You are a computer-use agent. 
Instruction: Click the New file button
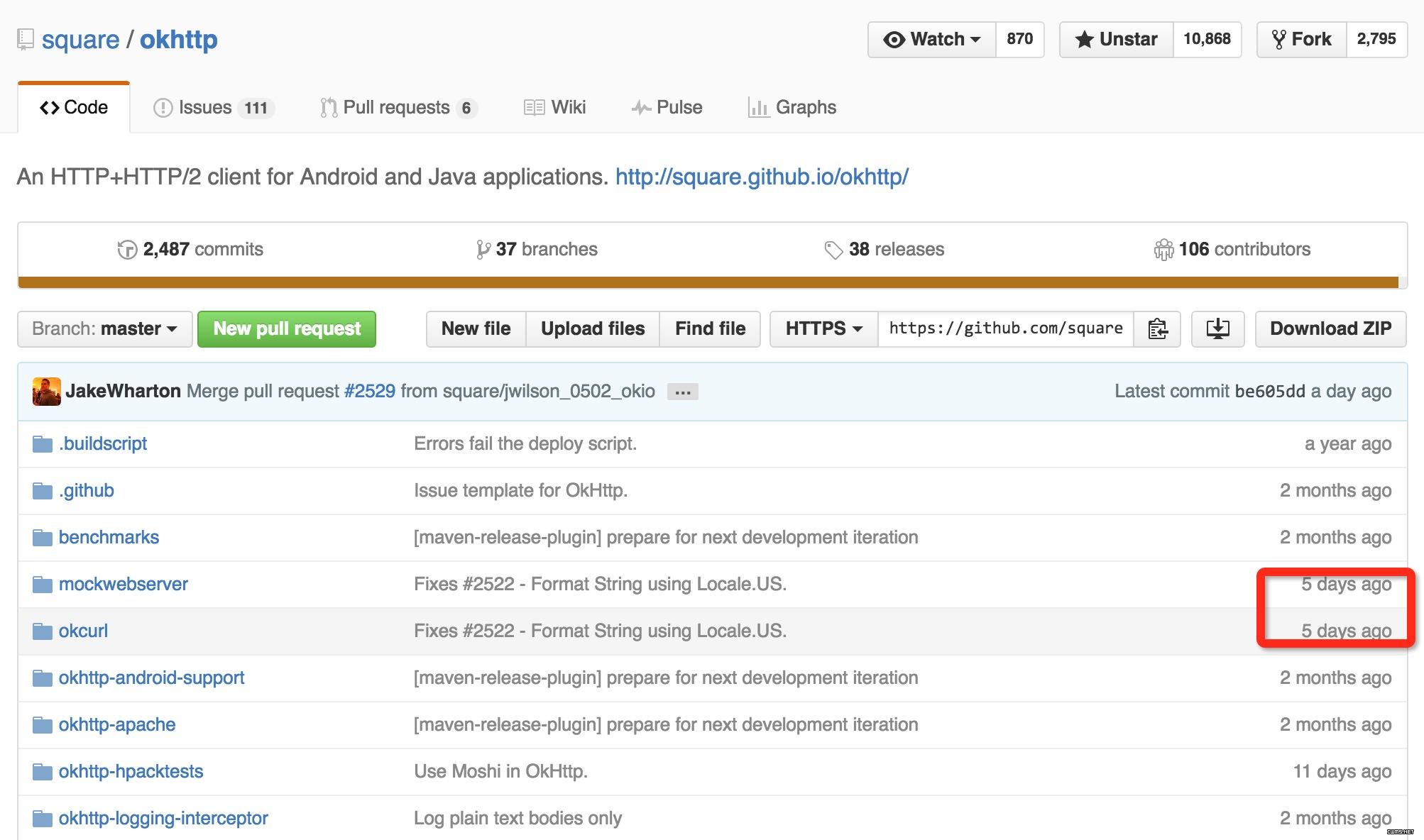[x=476, y=328]
